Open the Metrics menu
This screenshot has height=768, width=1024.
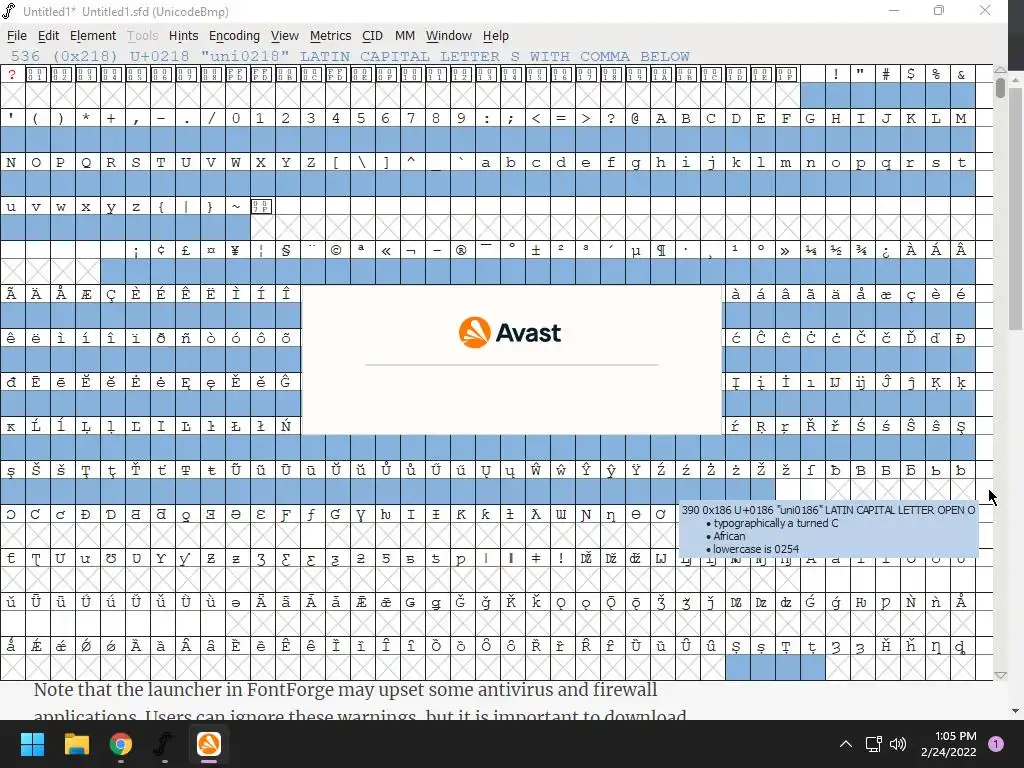pos(330,36)
